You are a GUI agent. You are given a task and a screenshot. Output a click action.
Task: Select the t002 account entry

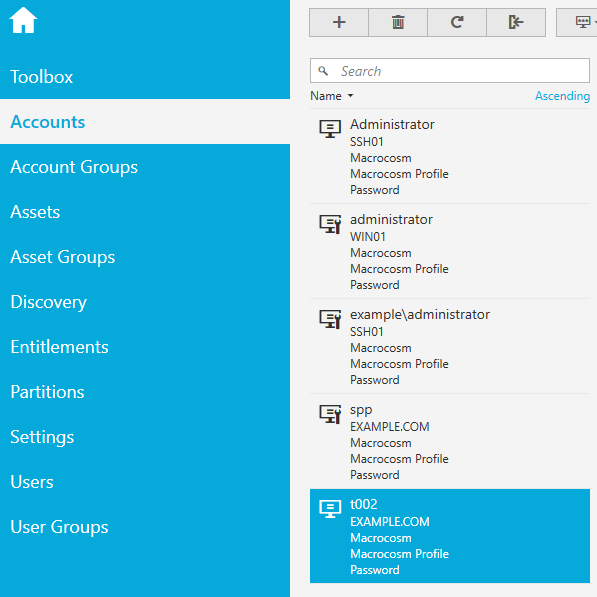point(450,536)
